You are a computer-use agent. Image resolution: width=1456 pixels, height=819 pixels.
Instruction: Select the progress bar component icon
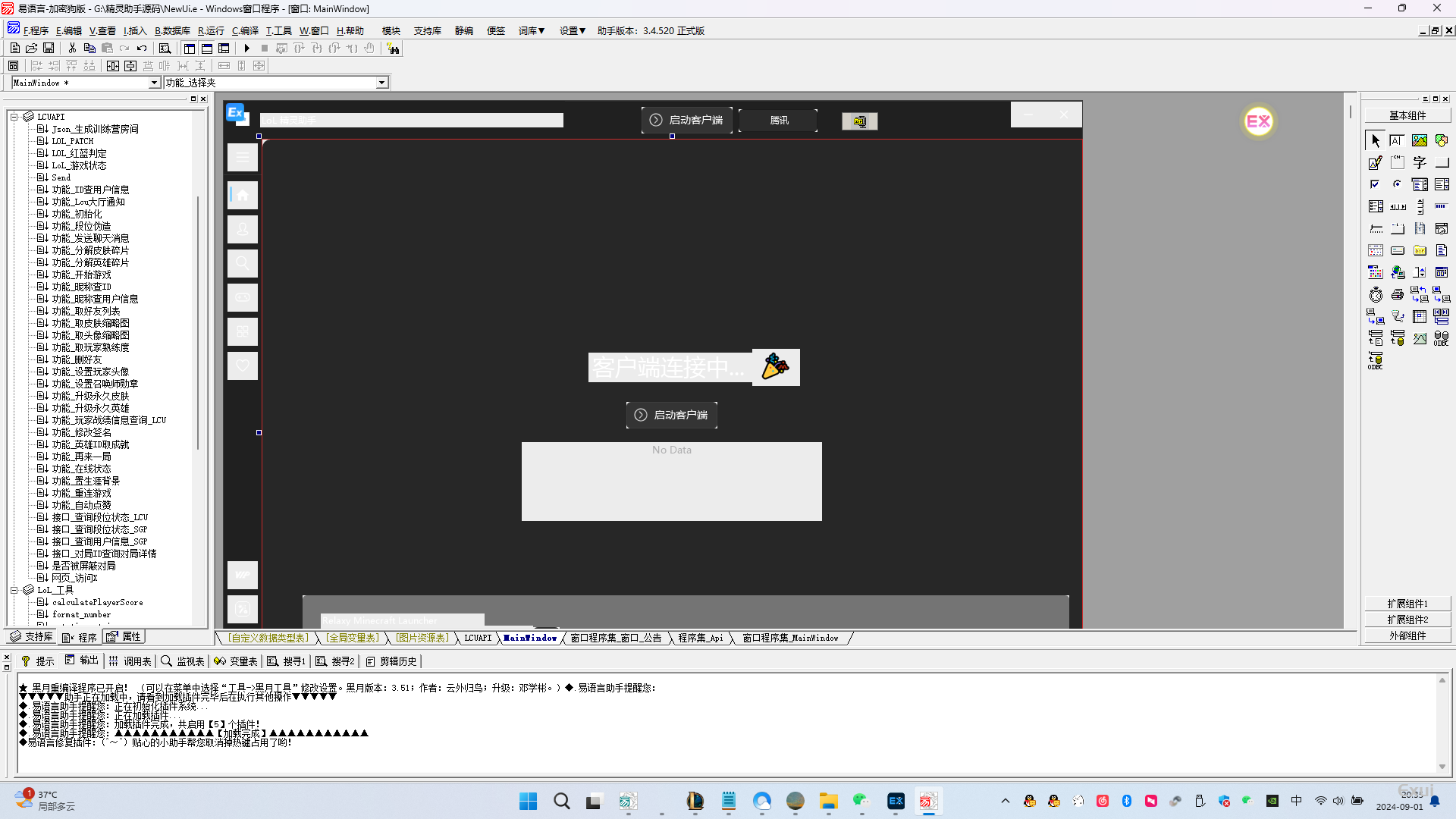pos(1442,206)
